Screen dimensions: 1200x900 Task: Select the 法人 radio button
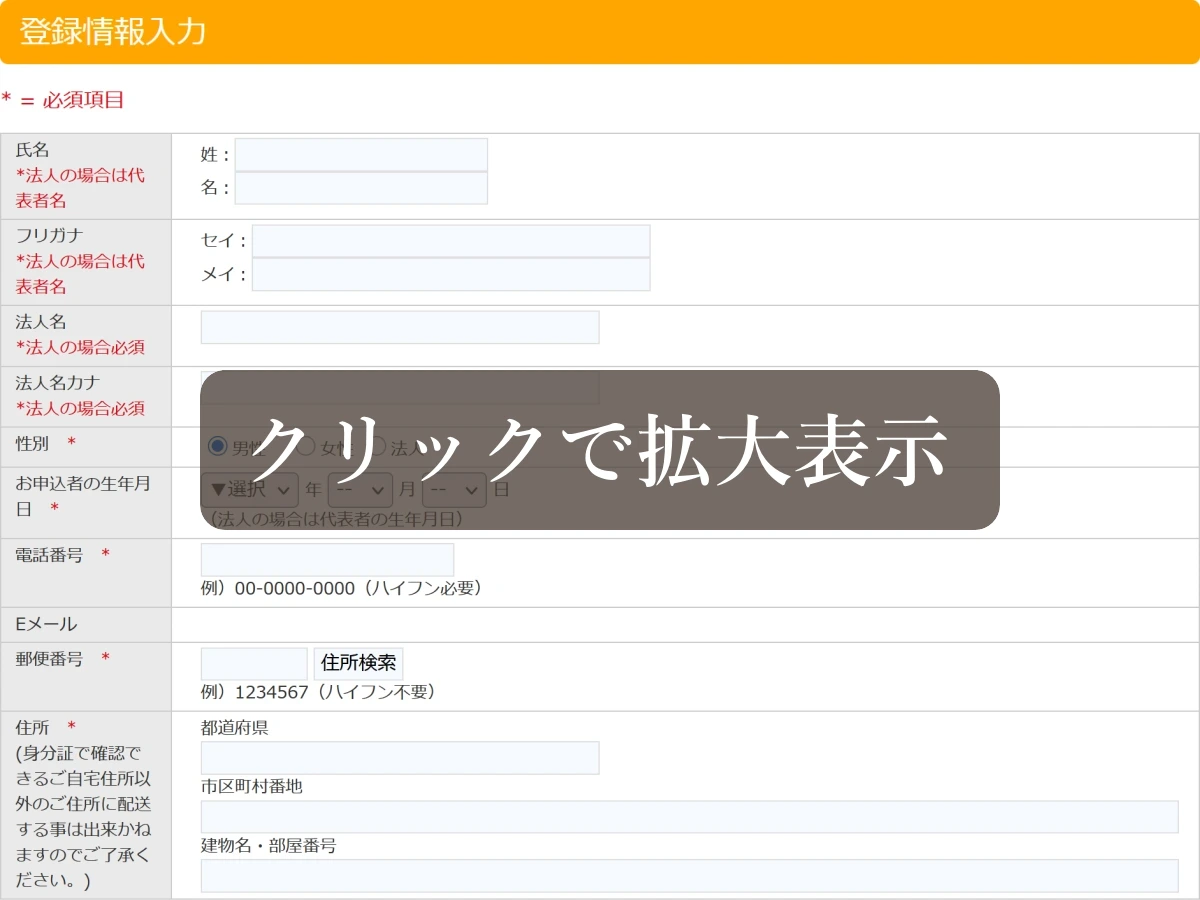[x=378, y=447]
